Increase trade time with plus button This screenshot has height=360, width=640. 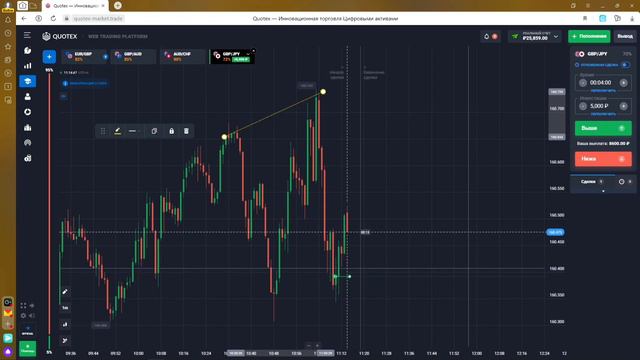(x=623, y=83)
